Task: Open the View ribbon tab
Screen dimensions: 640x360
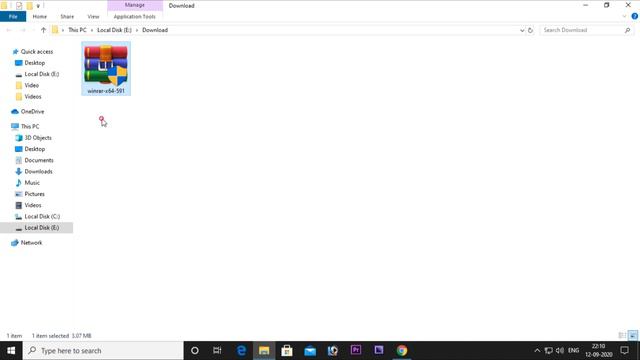Action: click(93, 17)
